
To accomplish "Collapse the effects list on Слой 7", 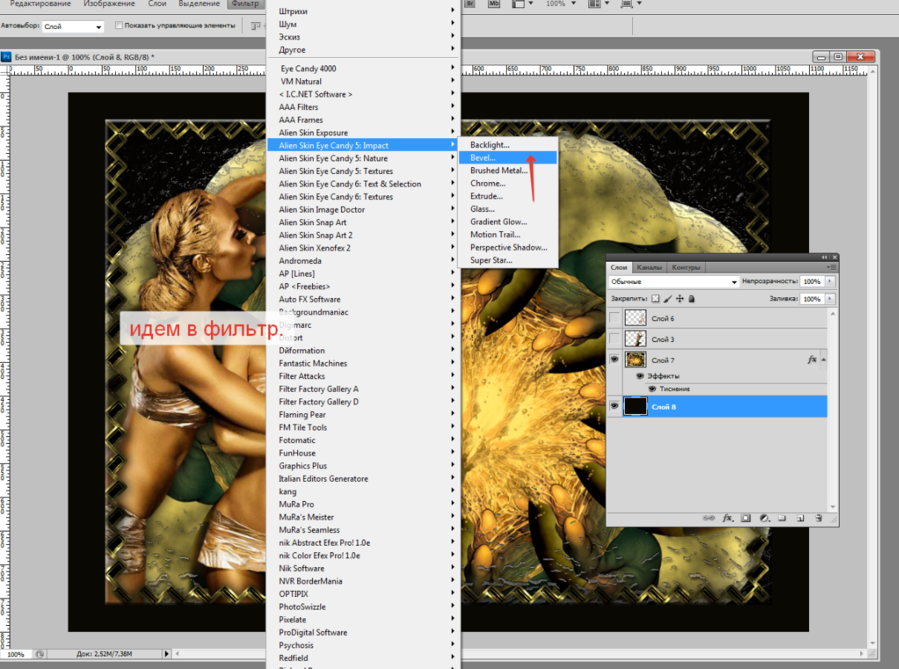I will point(823,359).
